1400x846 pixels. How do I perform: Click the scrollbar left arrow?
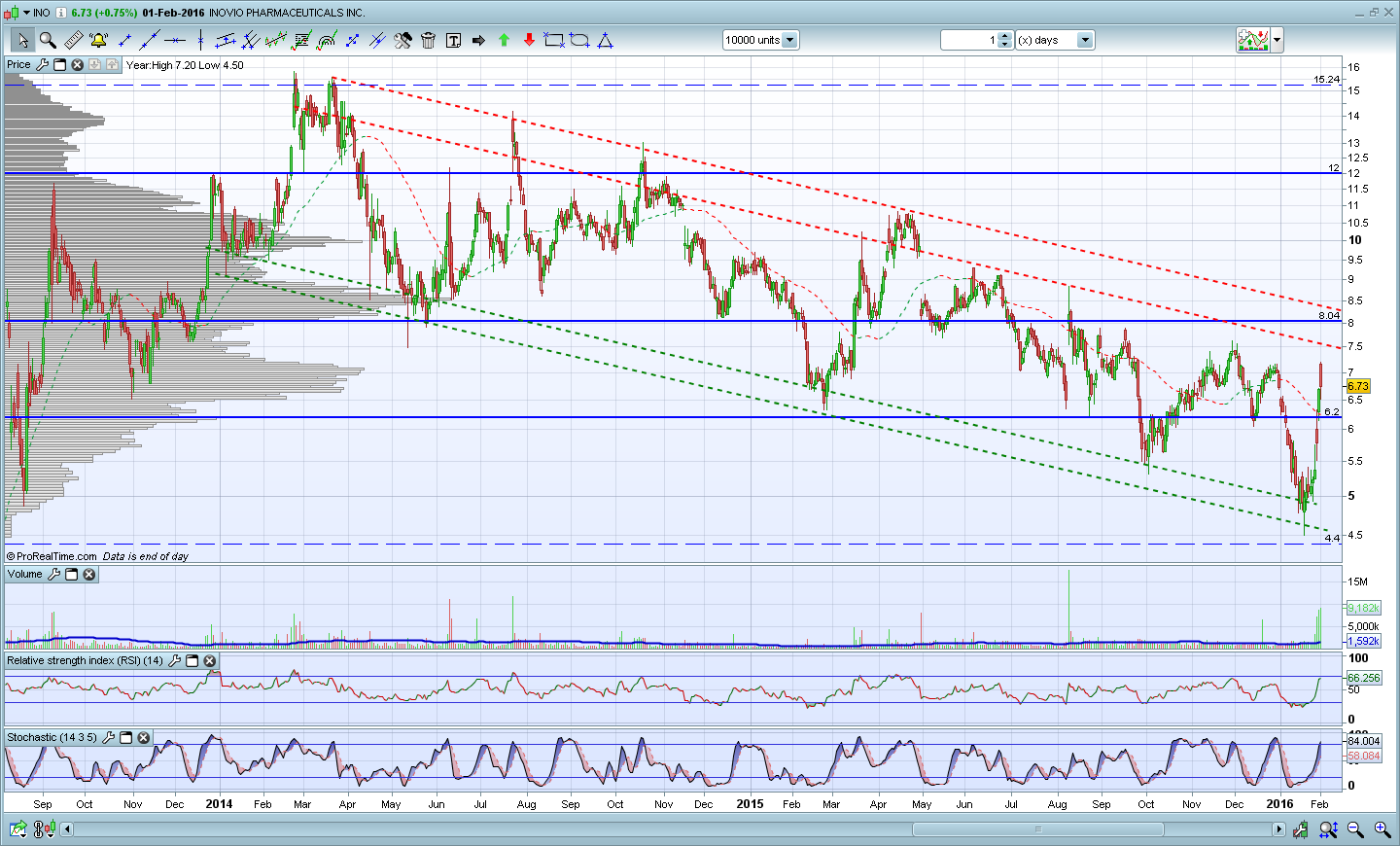67,829
